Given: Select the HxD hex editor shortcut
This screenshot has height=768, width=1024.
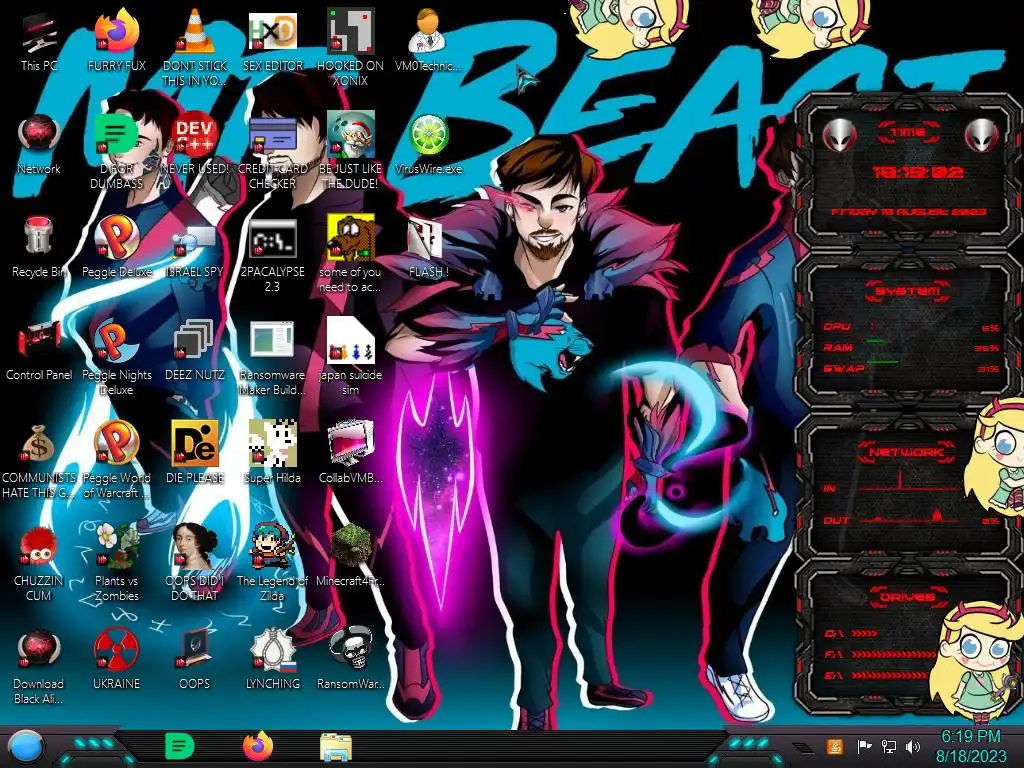Looking at the screenshot, I should pos(272,42).
